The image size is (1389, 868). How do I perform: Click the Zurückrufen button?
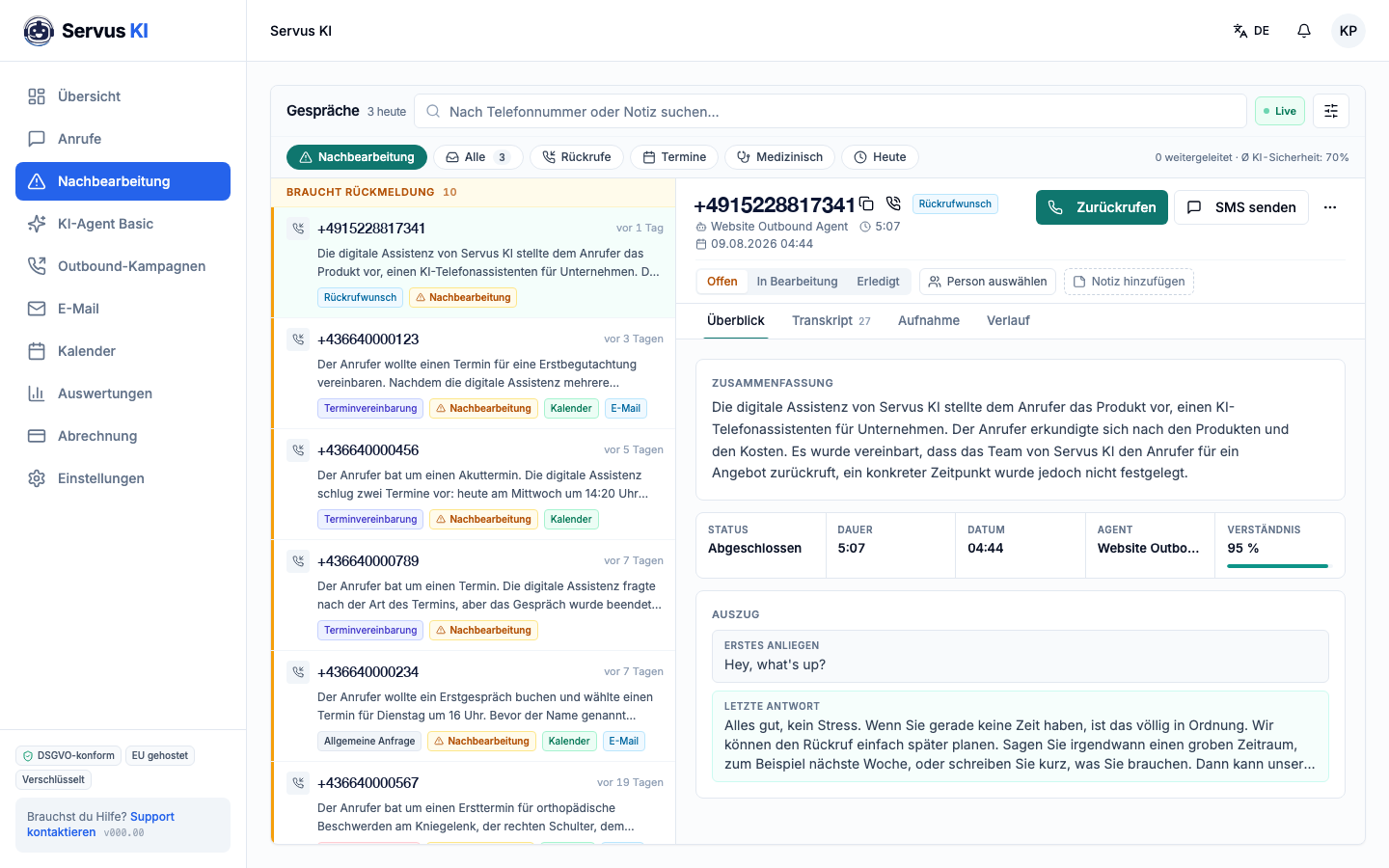(x=1102, y=207)
